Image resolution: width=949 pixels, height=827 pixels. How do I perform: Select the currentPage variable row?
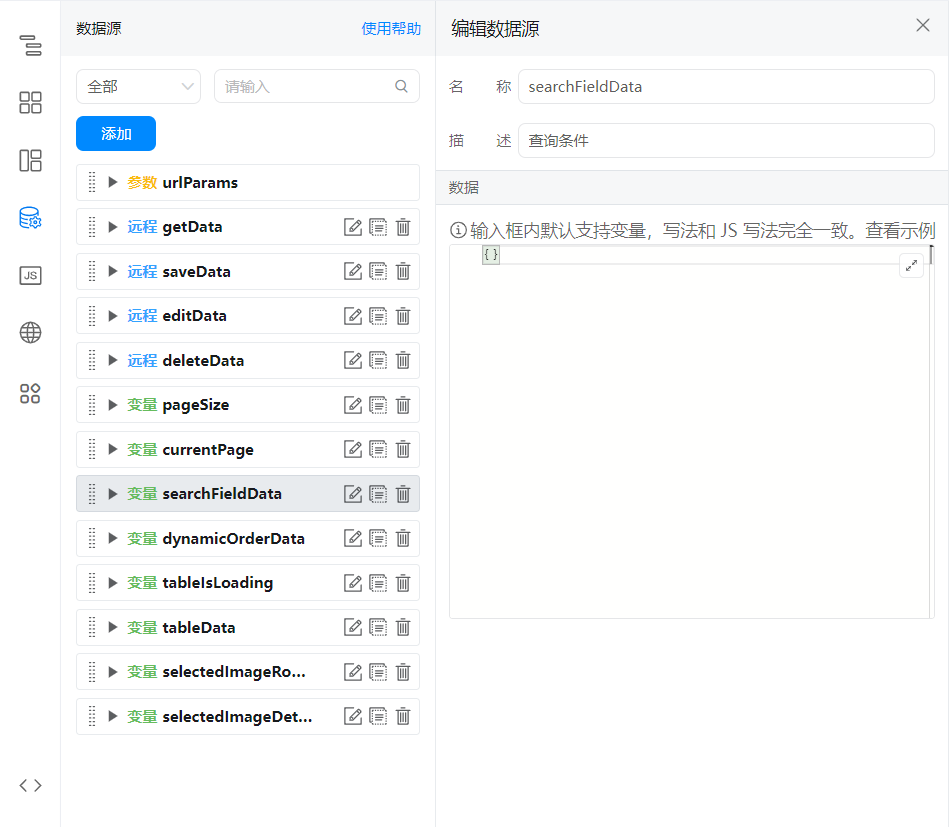pos(208,450)
